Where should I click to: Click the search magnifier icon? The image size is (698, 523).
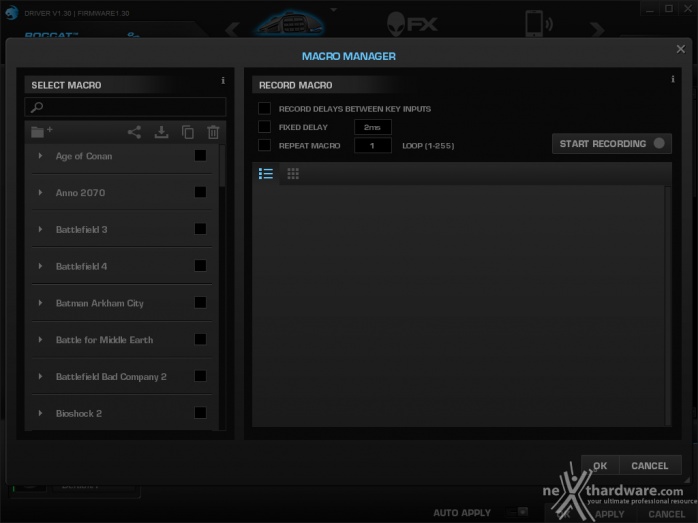(37, 107)
